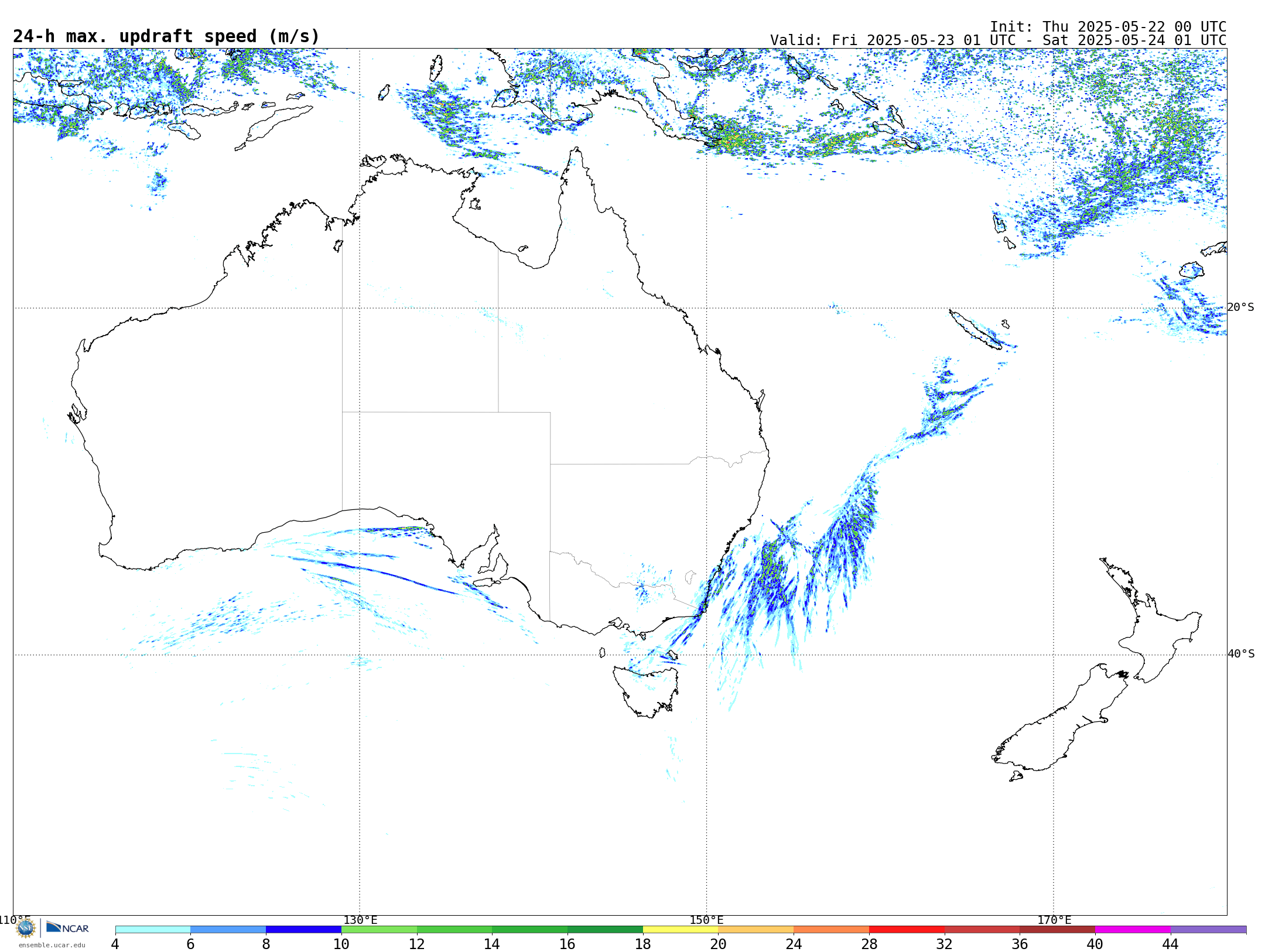1265x952 pixels.
Task: Click the colorbar tick label '20'
Action: pos(719,944)
